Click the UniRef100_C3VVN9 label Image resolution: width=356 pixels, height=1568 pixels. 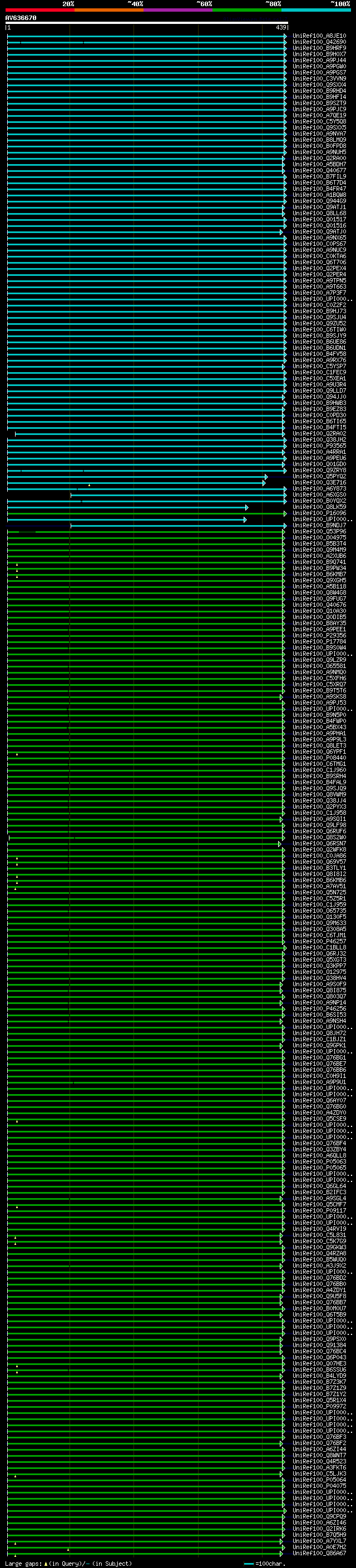pyautogui.click(x=319, y=78)
